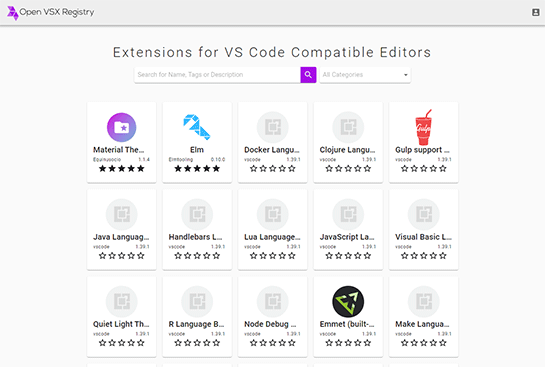Click the Make Language star rating

tap(423, 343)
